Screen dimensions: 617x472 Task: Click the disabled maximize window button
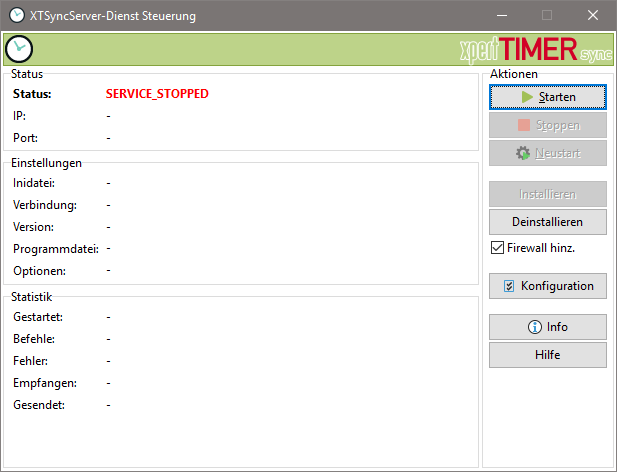[x=547, y=16]
